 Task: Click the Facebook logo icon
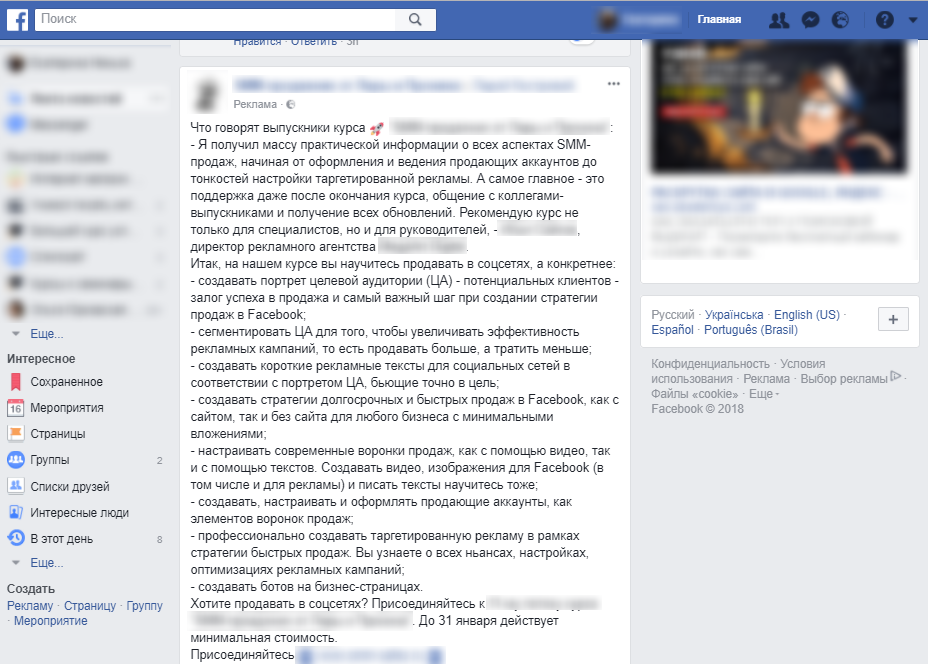pyautogui.click(x=17, y=20)
